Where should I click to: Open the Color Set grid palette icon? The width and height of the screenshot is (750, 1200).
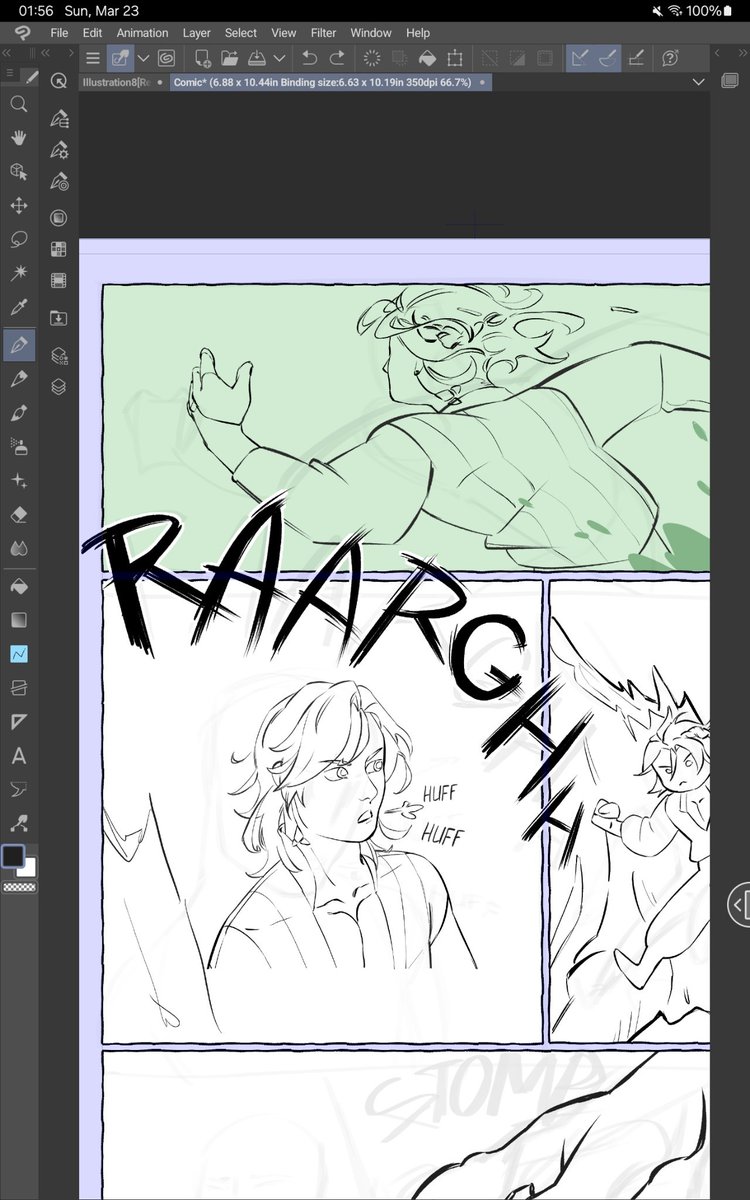coord(58,249)
